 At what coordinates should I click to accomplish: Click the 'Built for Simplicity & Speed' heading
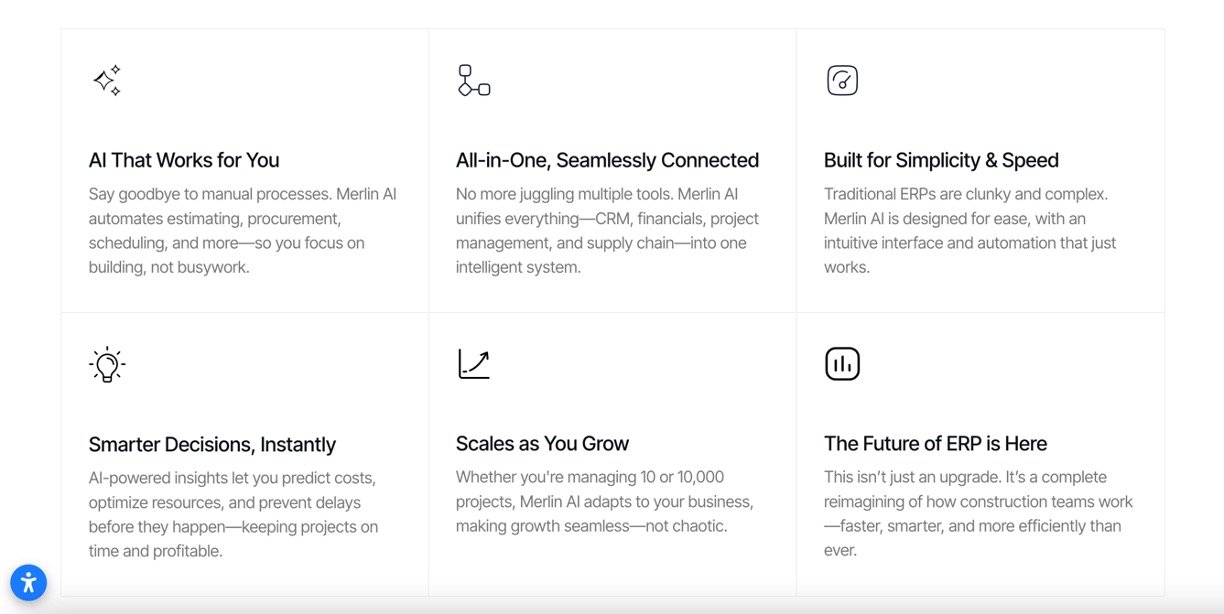941,160
